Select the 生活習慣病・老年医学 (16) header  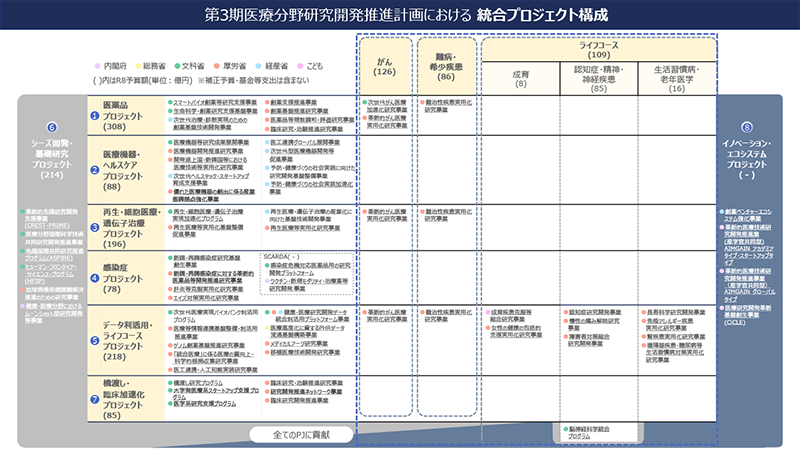(677, 79)
